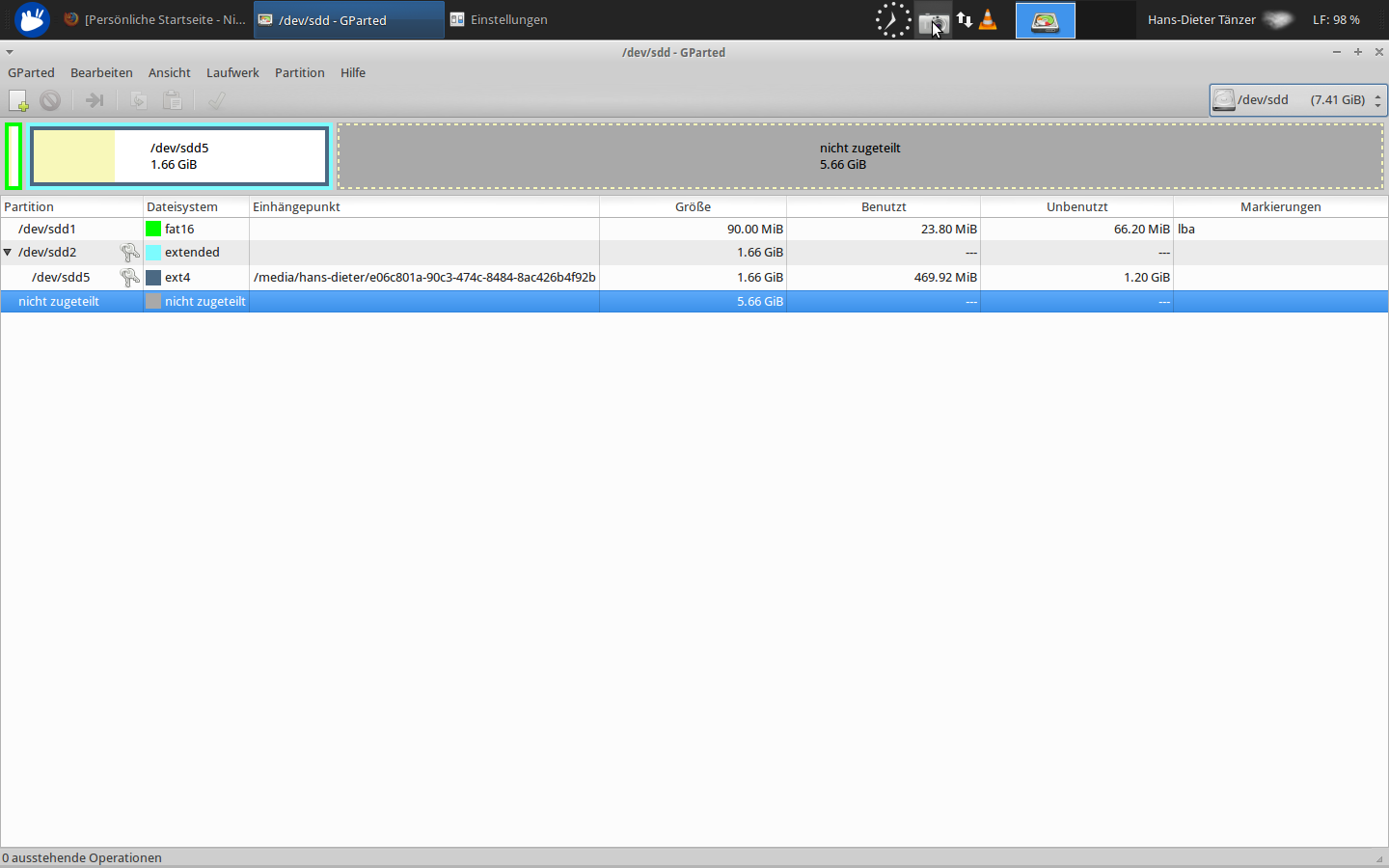1389x868 pixels.
Task: Select the /dev/sdd1 partition row
Action: coord(694,230)
